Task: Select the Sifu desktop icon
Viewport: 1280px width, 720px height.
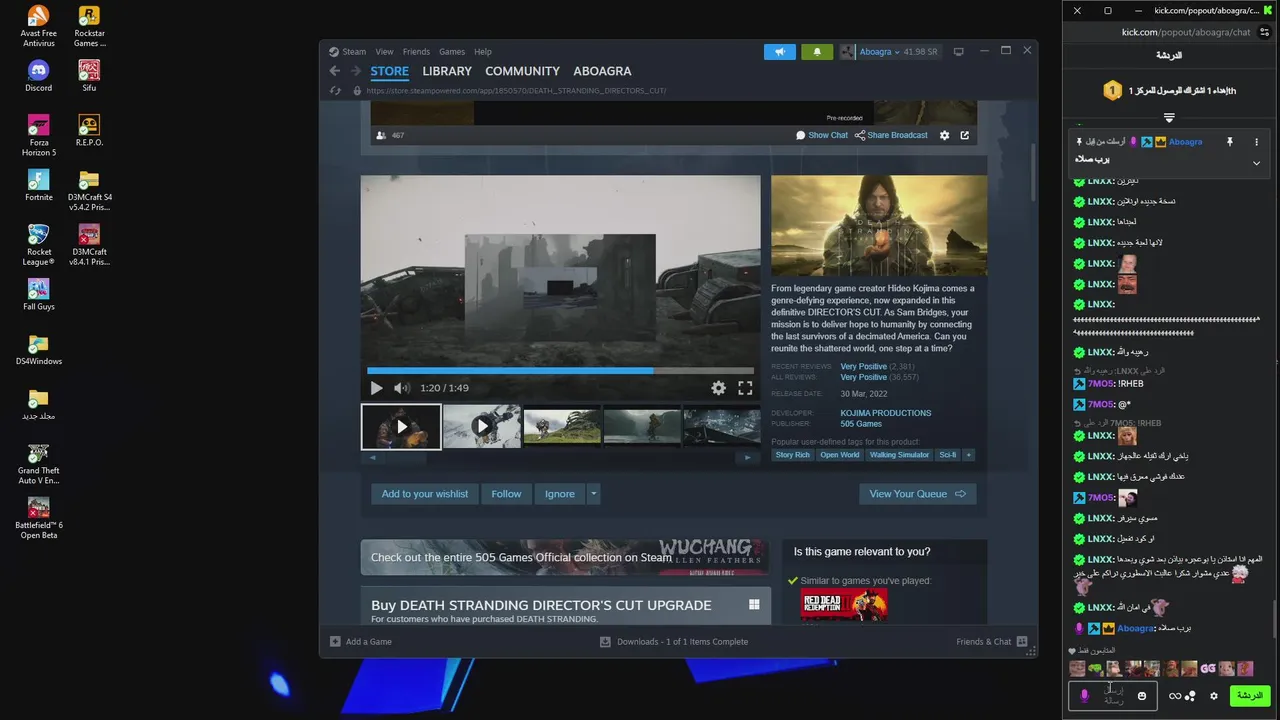Action: tap(89, 76)
